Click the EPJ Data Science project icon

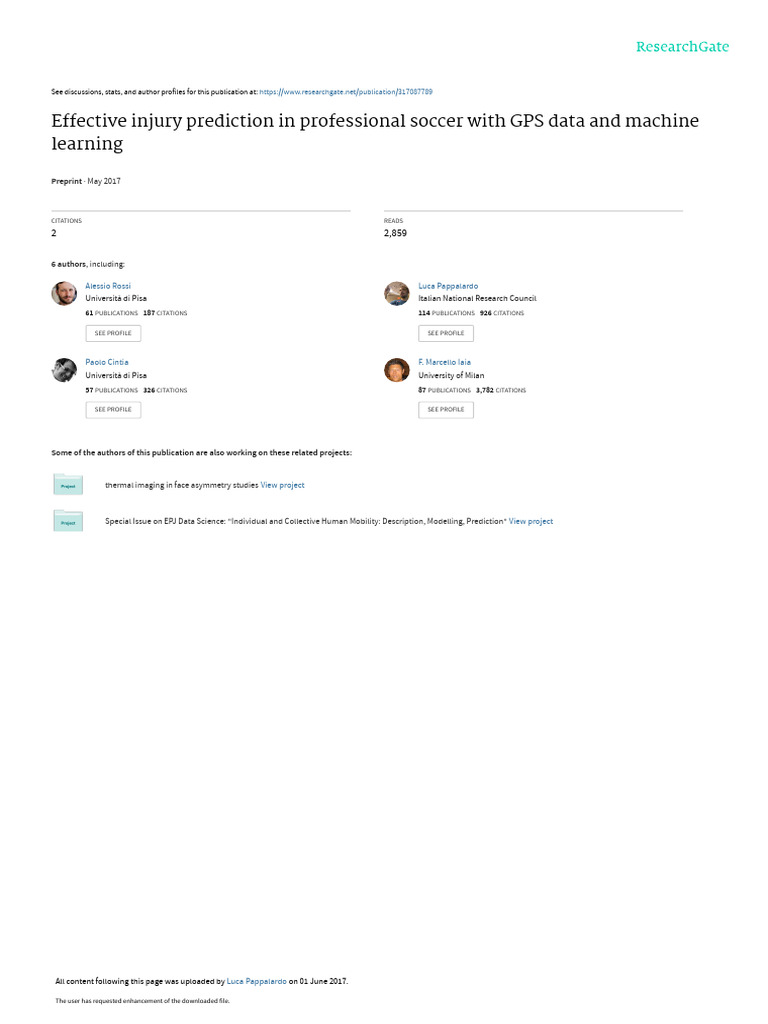pos(68,521)
